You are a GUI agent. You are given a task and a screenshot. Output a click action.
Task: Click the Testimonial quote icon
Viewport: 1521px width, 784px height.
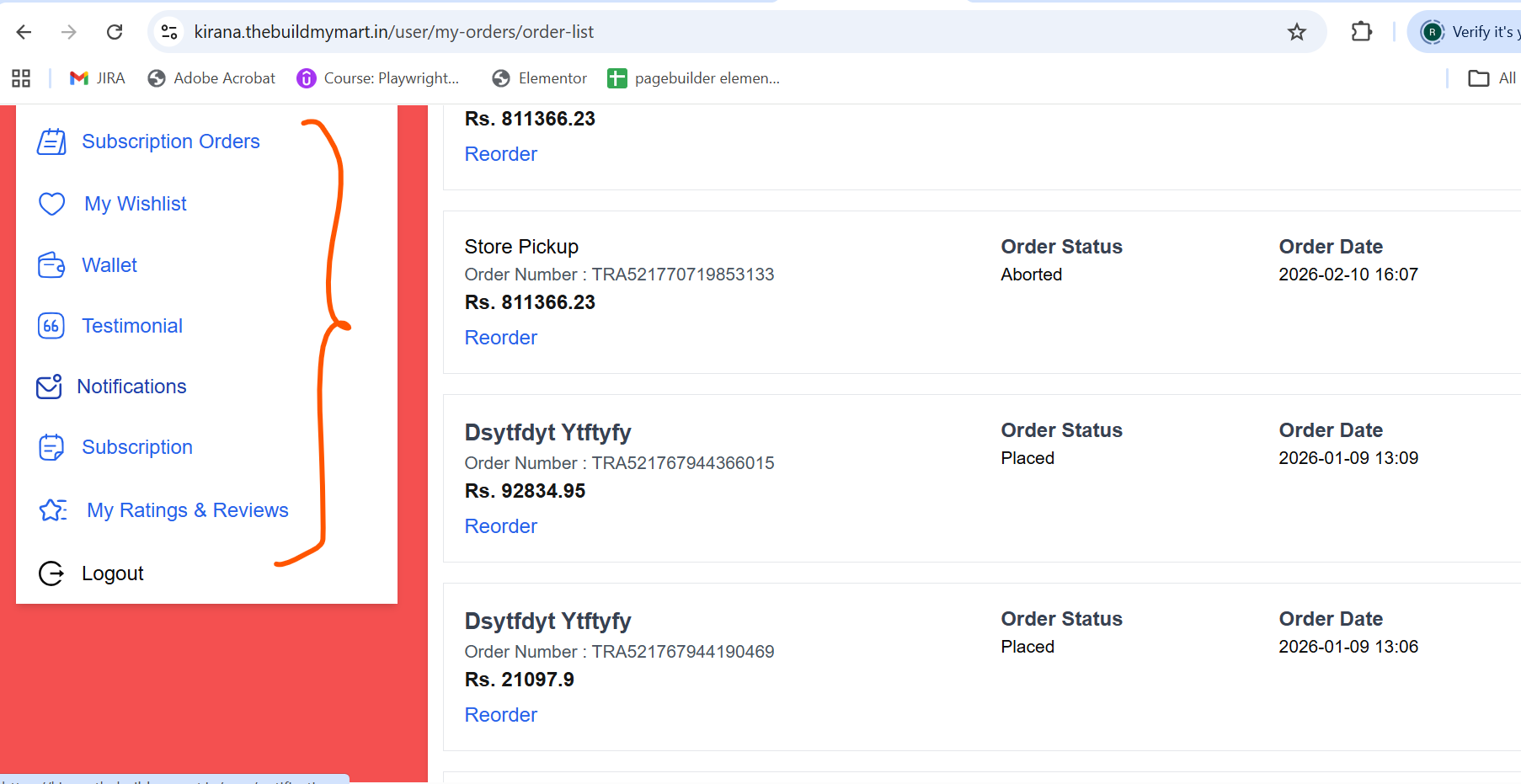click(x=51, y=326)
